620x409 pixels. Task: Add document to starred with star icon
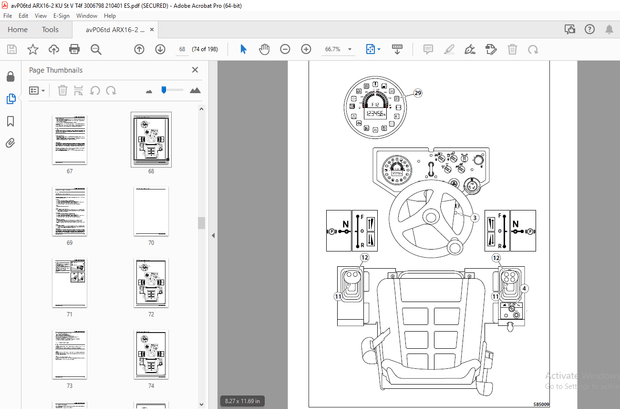(33, 49)
